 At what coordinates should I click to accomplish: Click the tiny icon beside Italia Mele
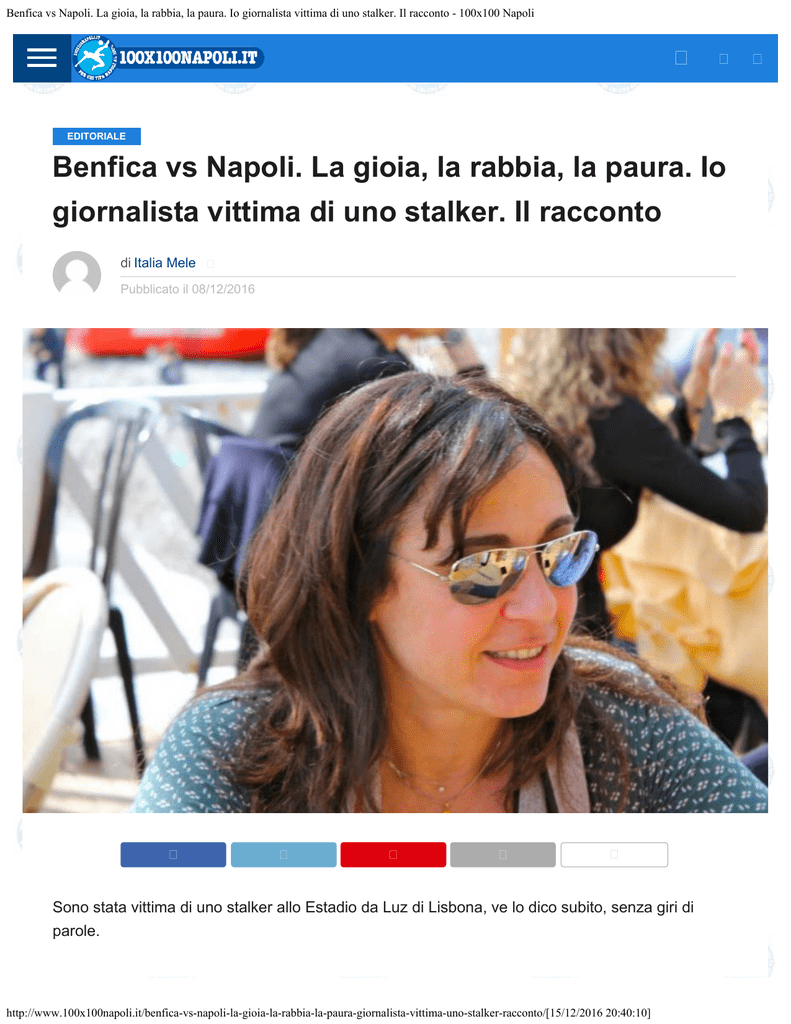[210, 264]
